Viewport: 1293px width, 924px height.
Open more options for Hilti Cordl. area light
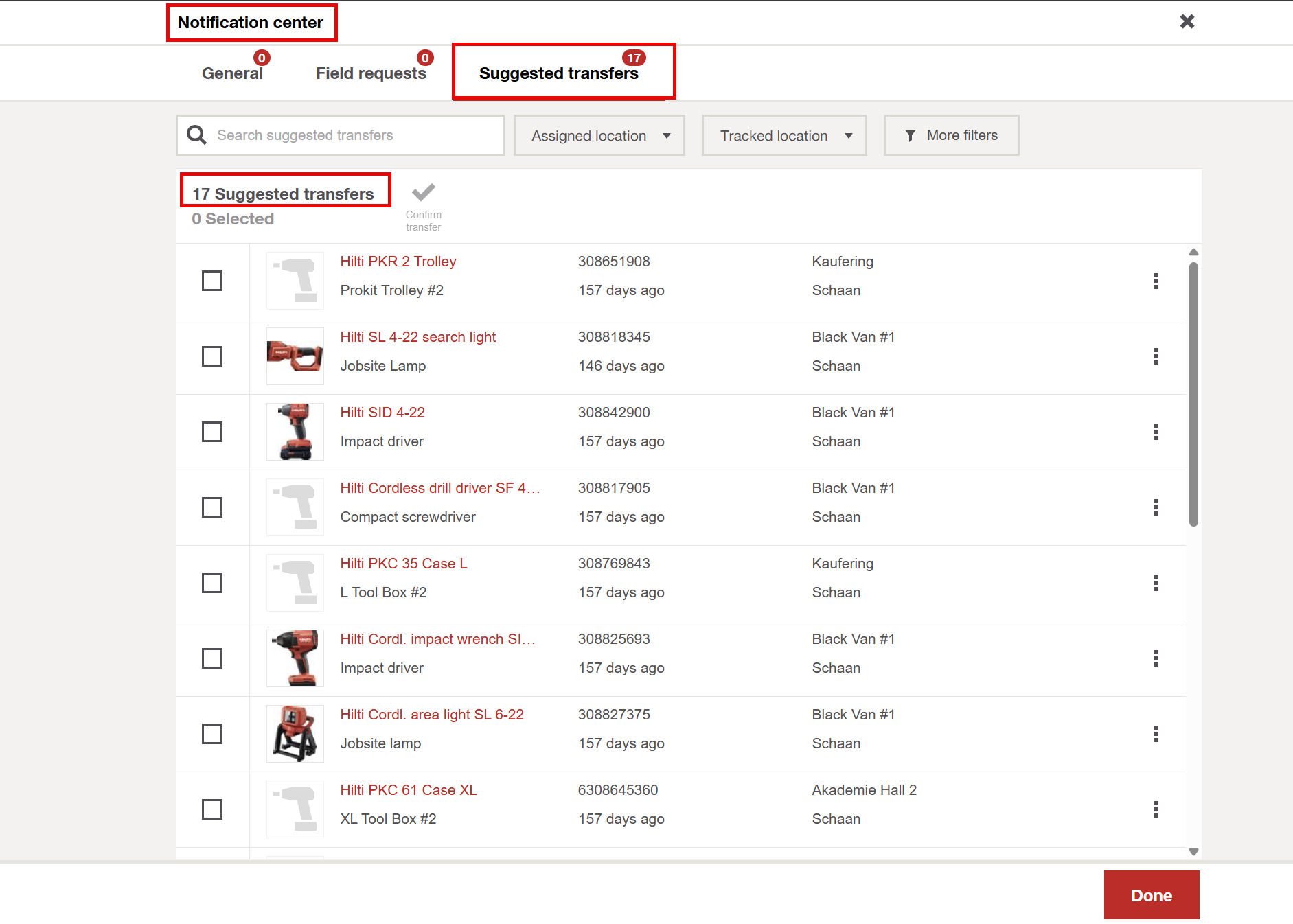[1156, 734]
